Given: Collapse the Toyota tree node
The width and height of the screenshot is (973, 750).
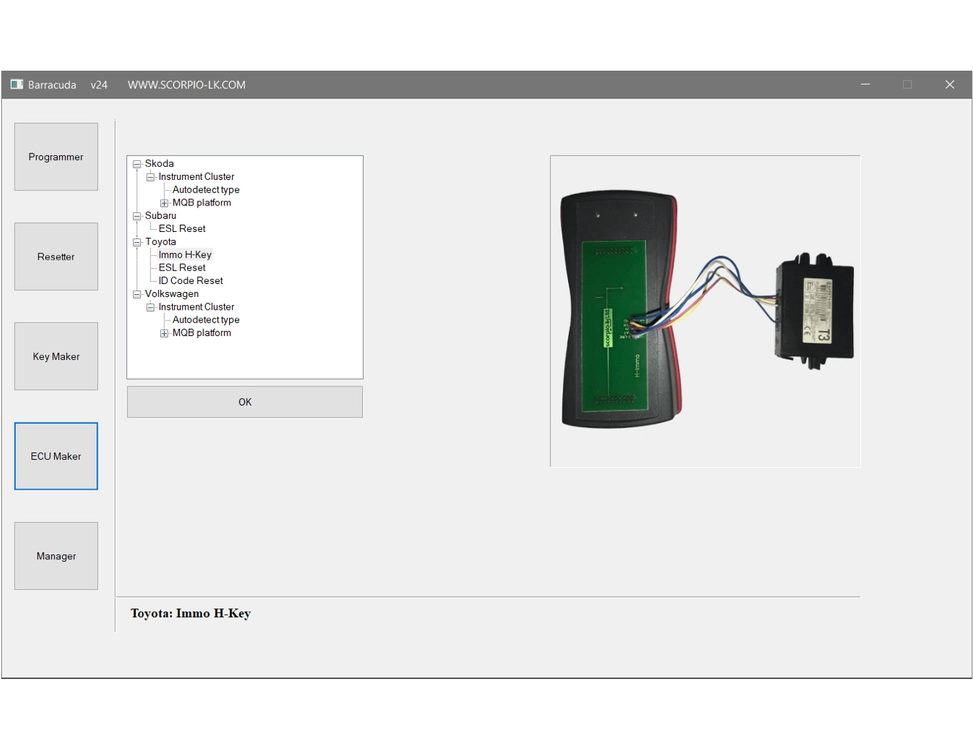Looking at the screenshot, I should tap(137, 243).
